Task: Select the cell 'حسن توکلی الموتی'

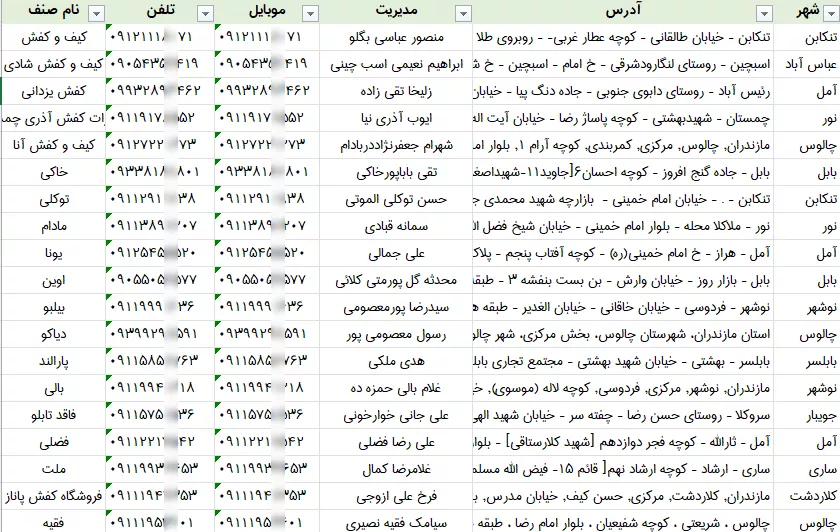Action: [396, 200]
